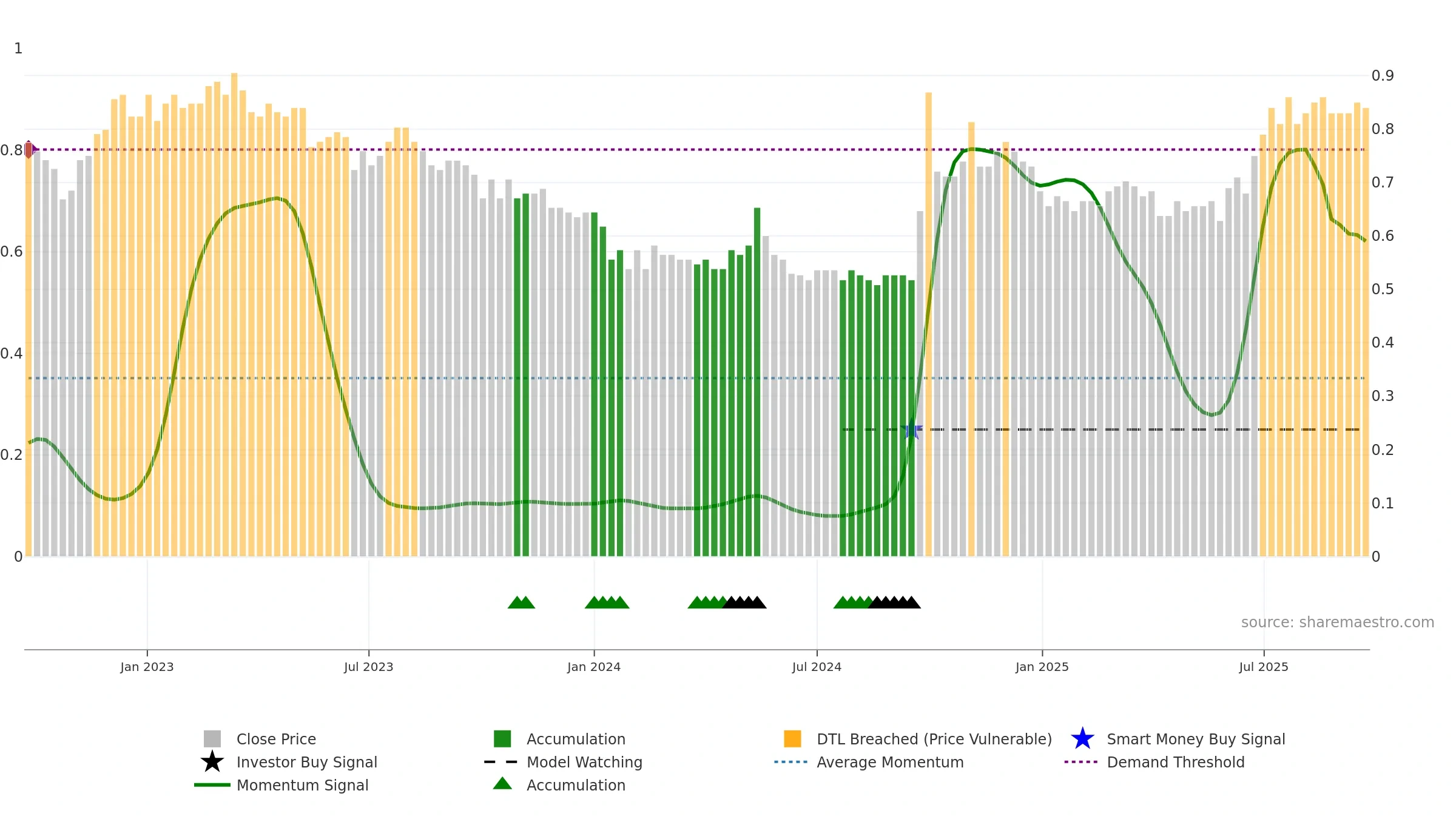Click the Close Price legend label
Viewport: 1456px width, 819px height.
(276, 738)
